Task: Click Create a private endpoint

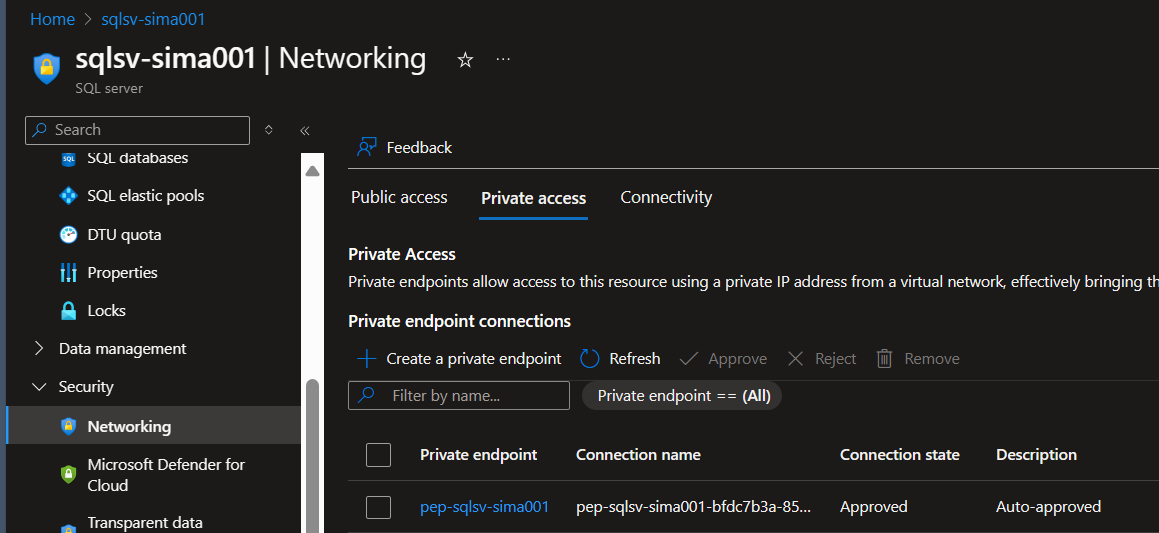Action: pyautogui.click(x=459, y=359)
